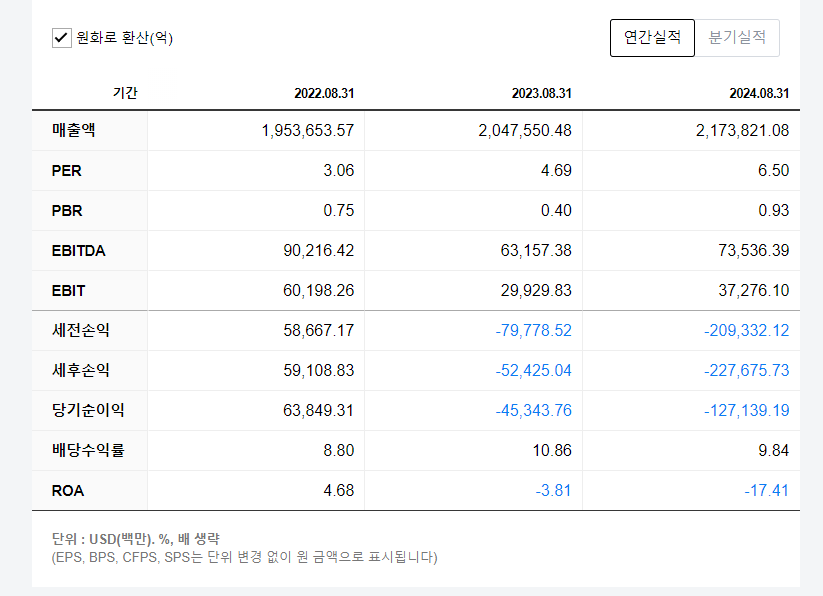Select the 연간실적 tab

pos(652,38)
